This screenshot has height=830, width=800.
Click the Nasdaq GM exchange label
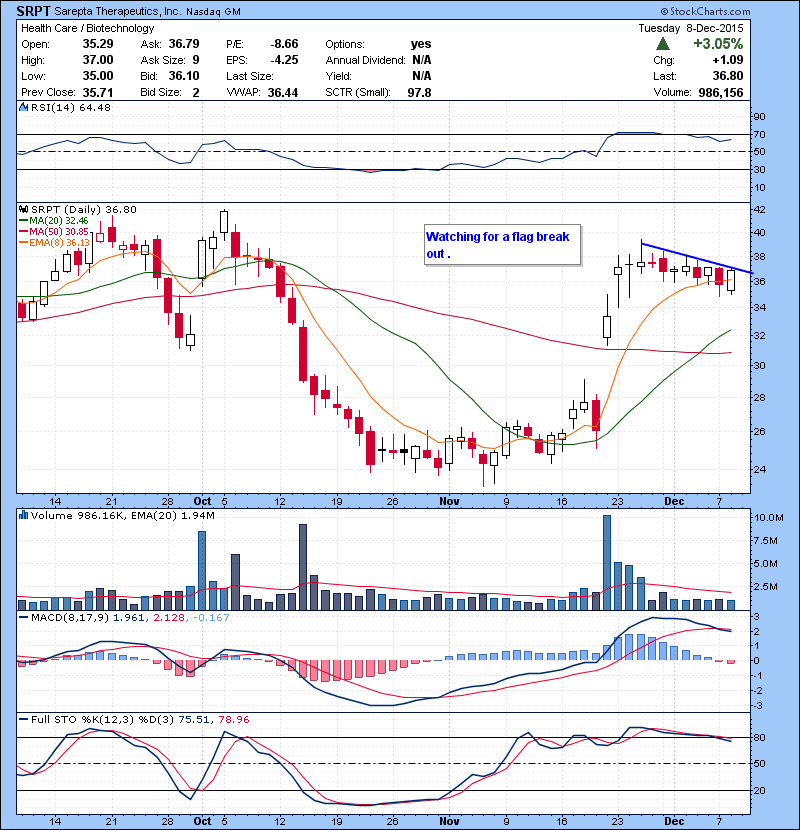[213, 12]
